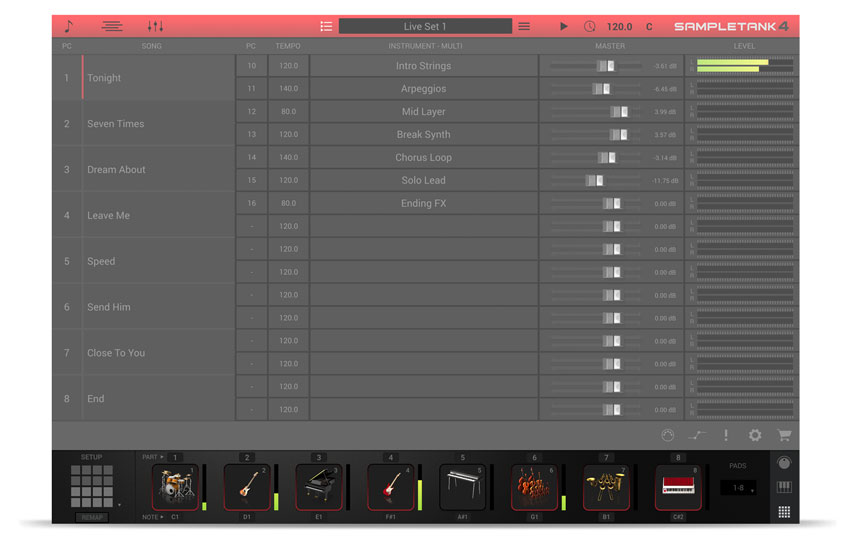Open the hamburger menu beside Live Set 1
Screen dimensions: 850x540
point(524,26)
